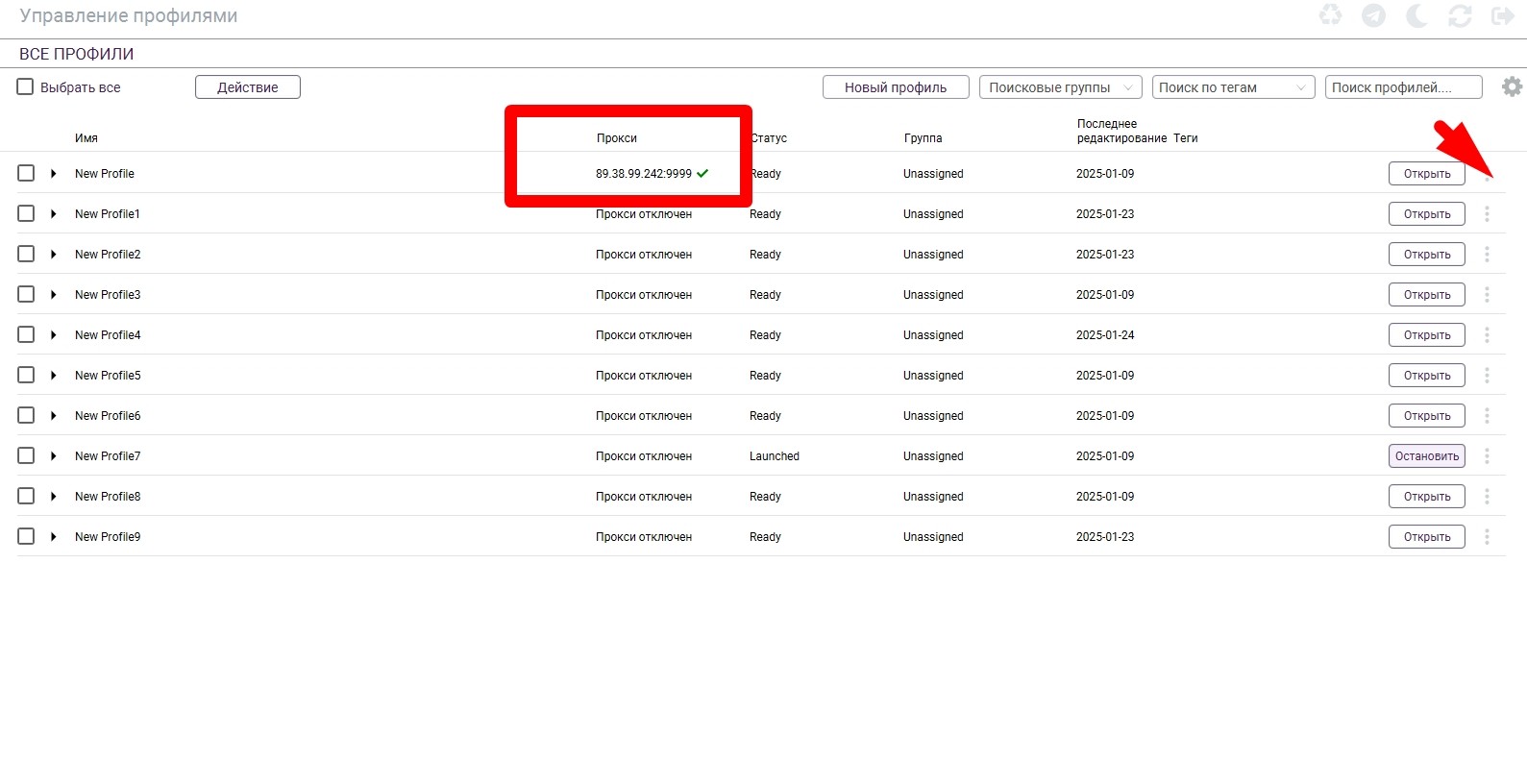The width and height of the screenshot is (1527, 784).
Task: Sort by the 'Прокси' column header
Action: tap(617, 138)
